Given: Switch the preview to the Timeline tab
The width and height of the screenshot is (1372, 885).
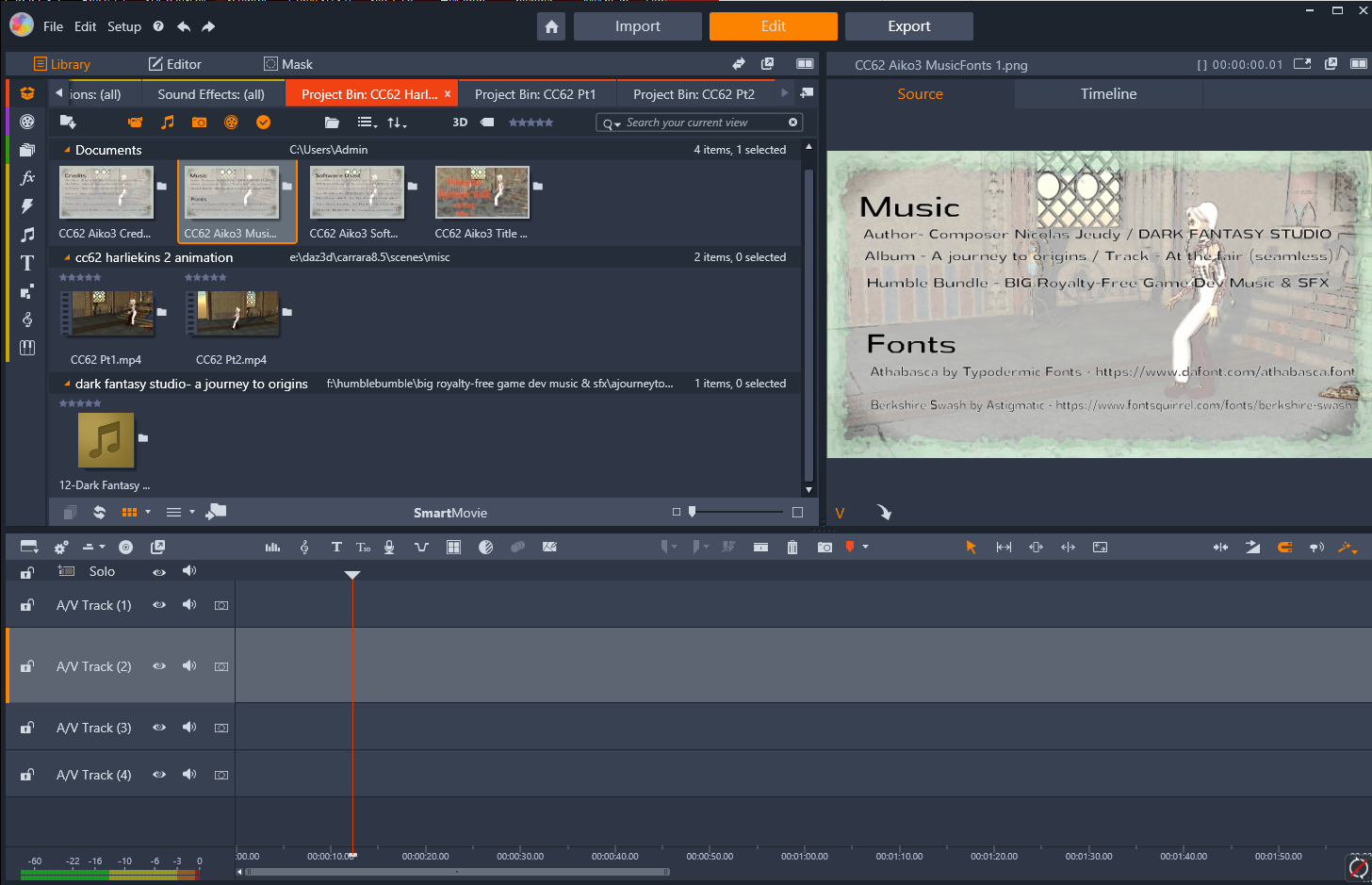Looking at the screenshot, I should point(1108,94).
